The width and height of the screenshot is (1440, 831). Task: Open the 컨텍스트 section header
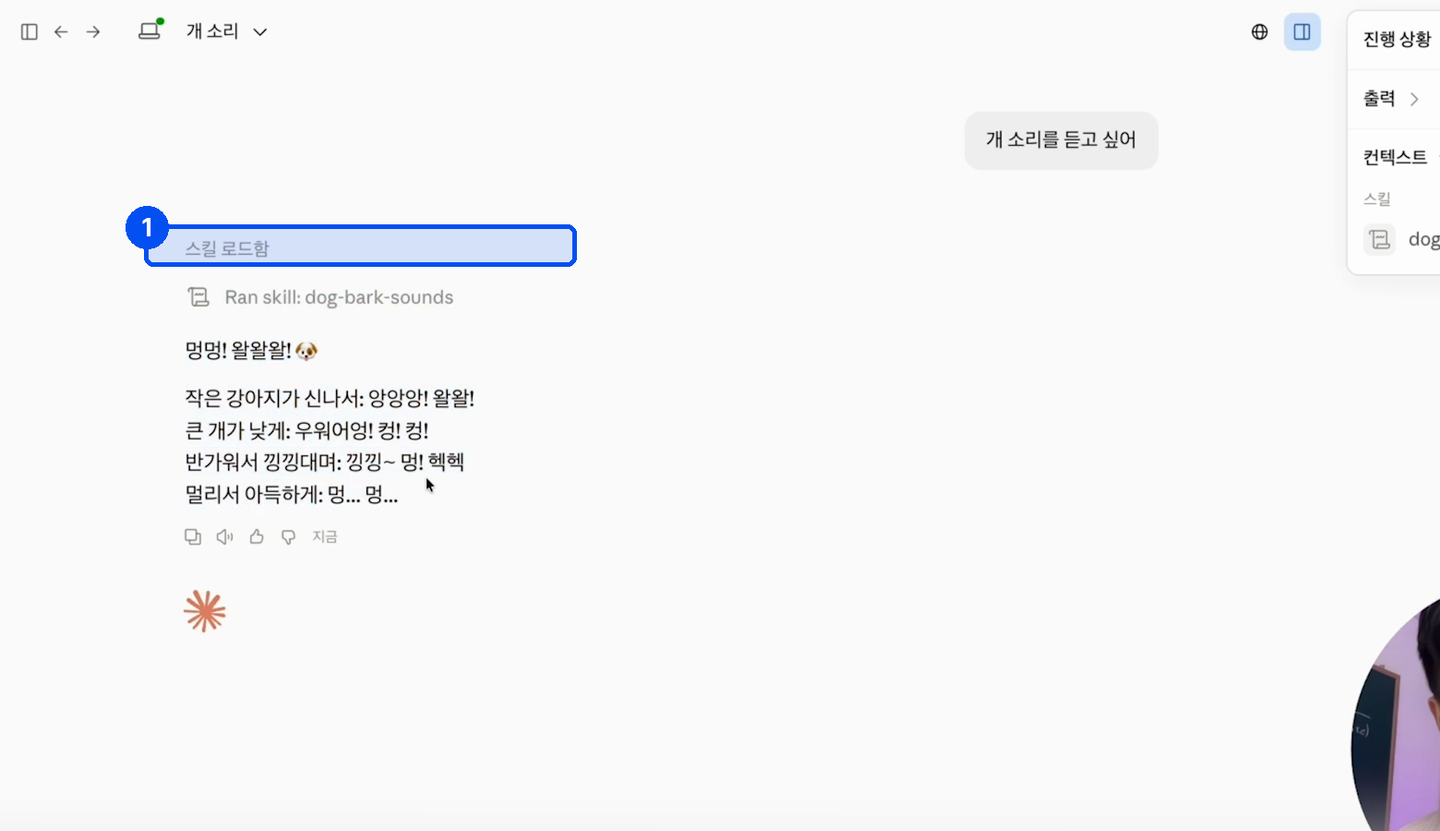coord(1396,157)
